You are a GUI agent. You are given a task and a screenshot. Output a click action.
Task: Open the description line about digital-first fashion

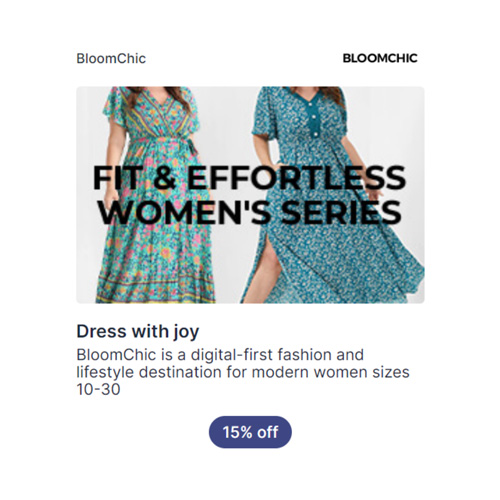pos(220,355)
